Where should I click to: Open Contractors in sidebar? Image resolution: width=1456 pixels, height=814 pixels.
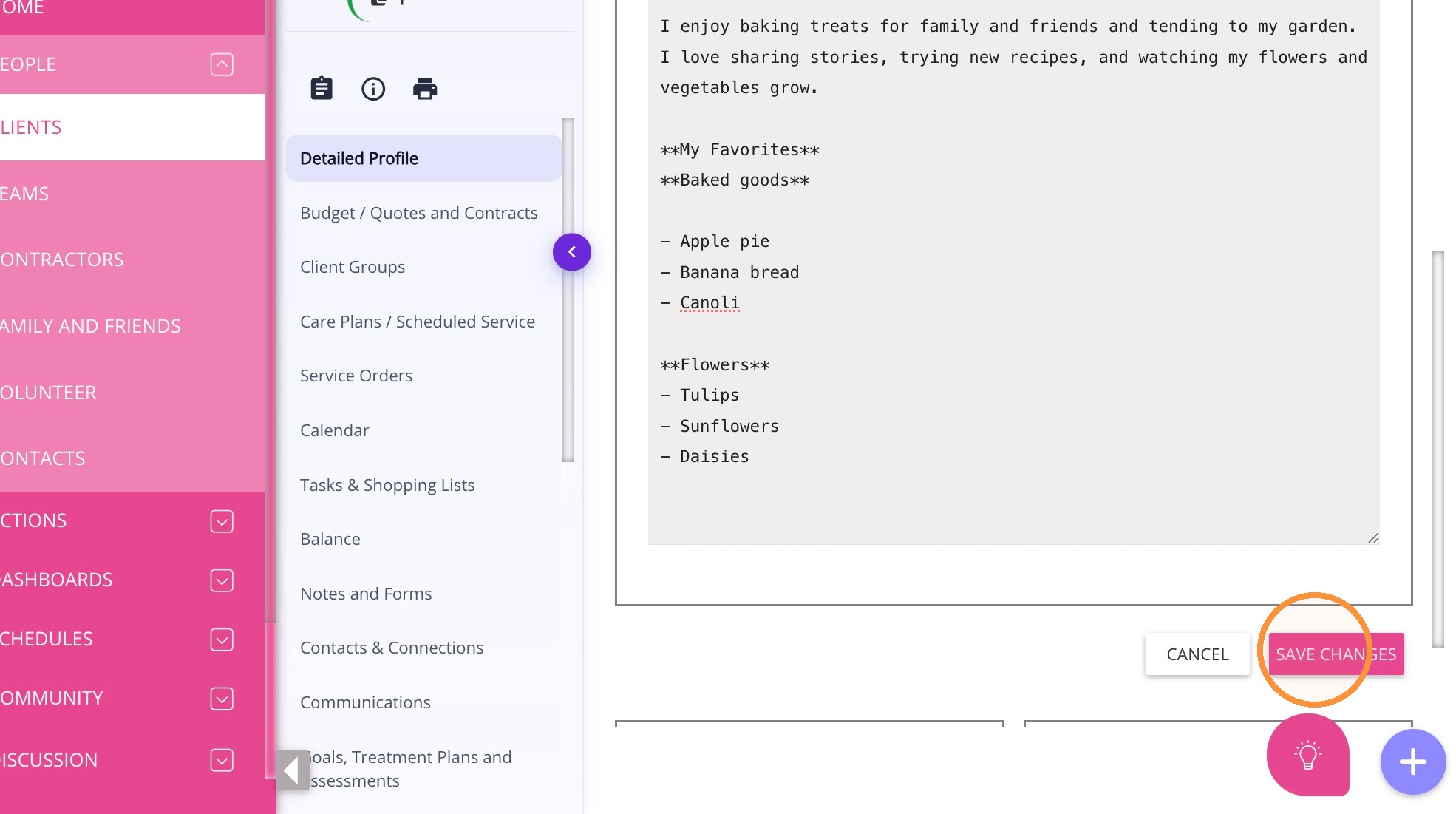132,260
